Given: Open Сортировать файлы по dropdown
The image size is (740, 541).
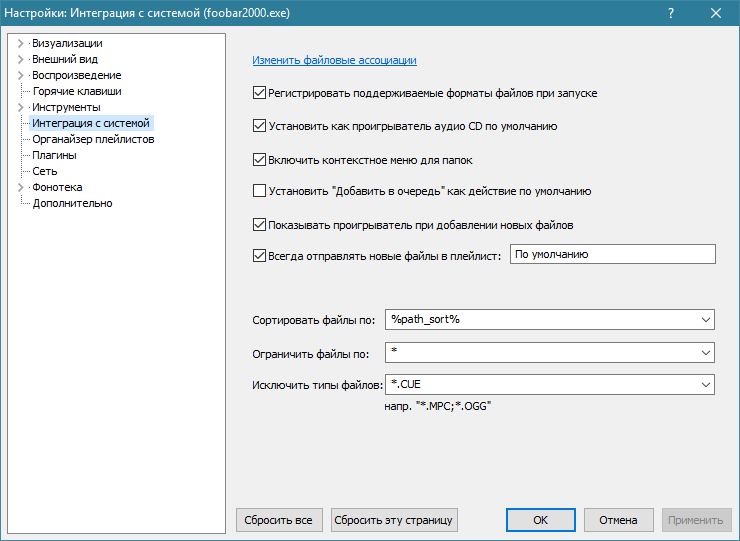Looking at the screenshot, I should pos(706,319).
